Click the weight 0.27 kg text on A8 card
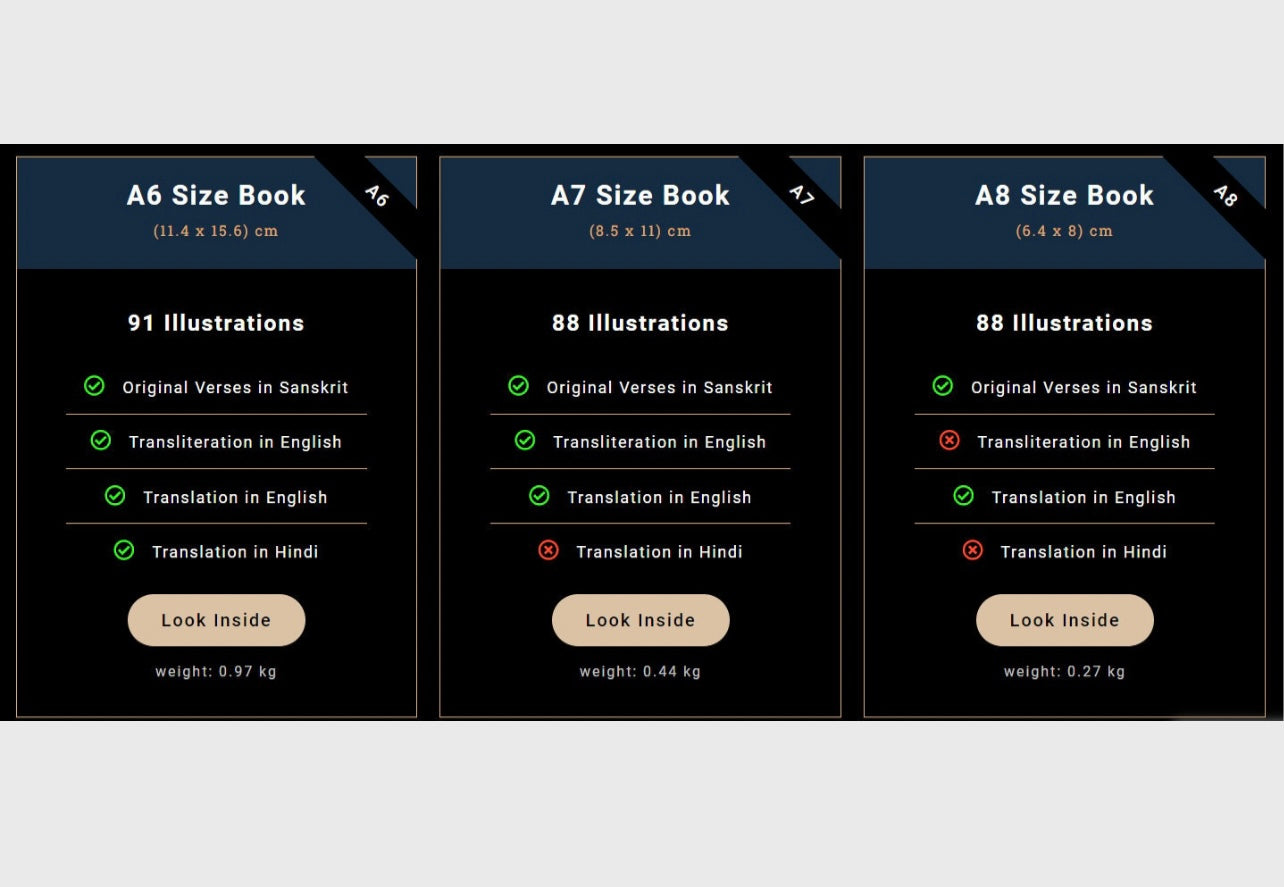 [x=1064, y=671]
